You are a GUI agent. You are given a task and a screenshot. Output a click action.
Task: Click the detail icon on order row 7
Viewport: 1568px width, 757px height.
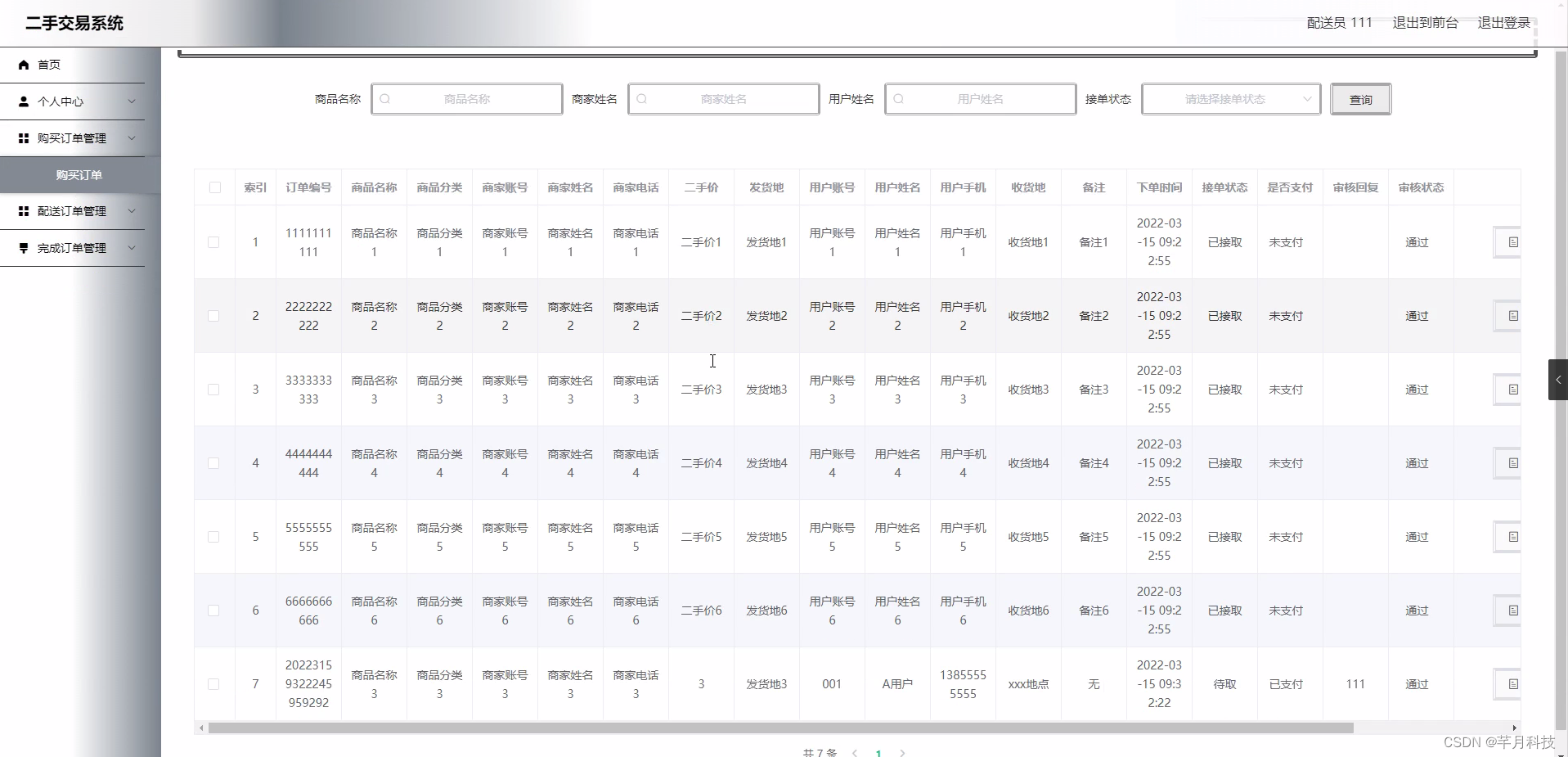click(1512, 683)
